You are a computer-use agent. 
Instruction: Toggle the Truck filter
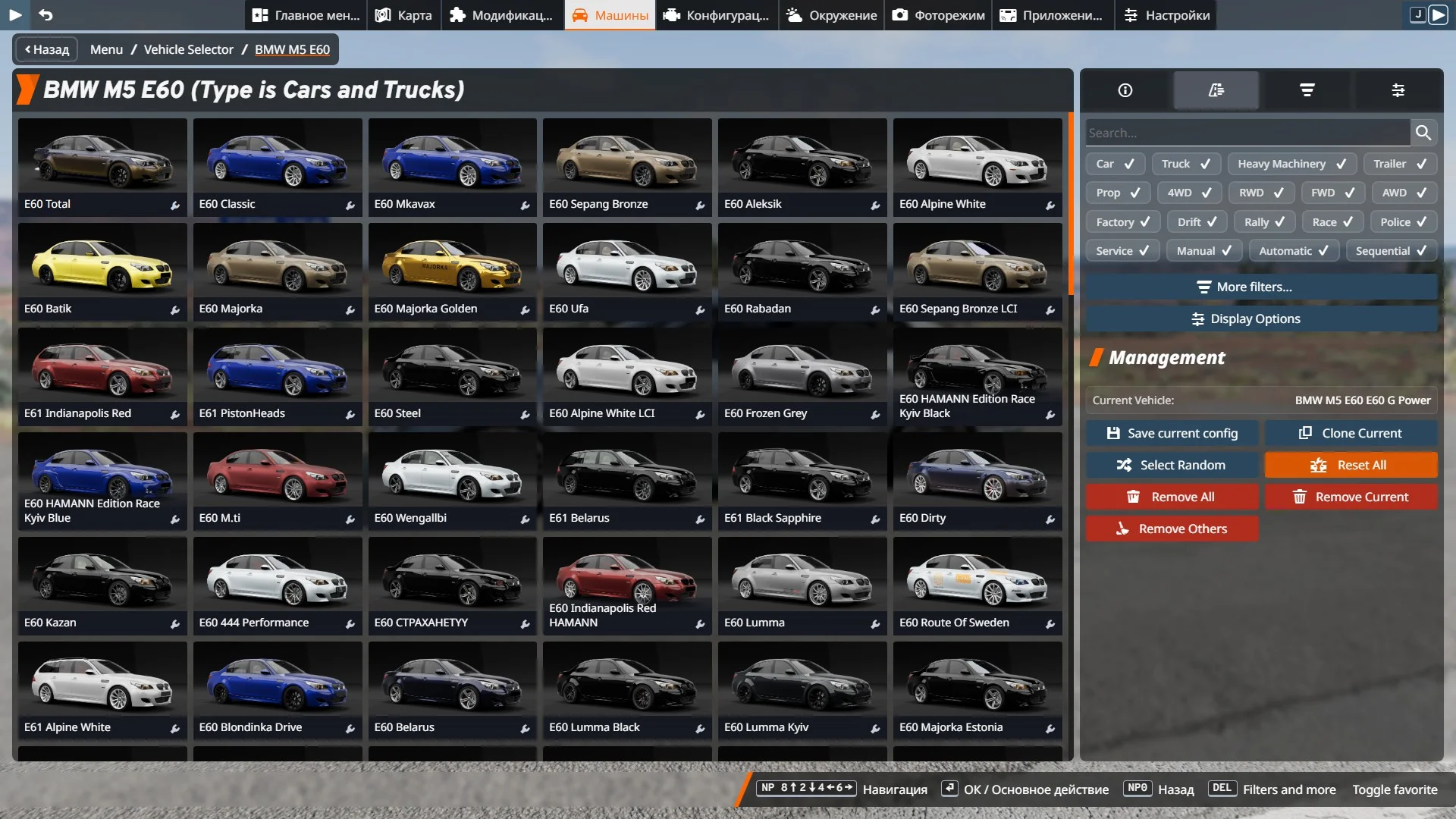coord(1186,164)
